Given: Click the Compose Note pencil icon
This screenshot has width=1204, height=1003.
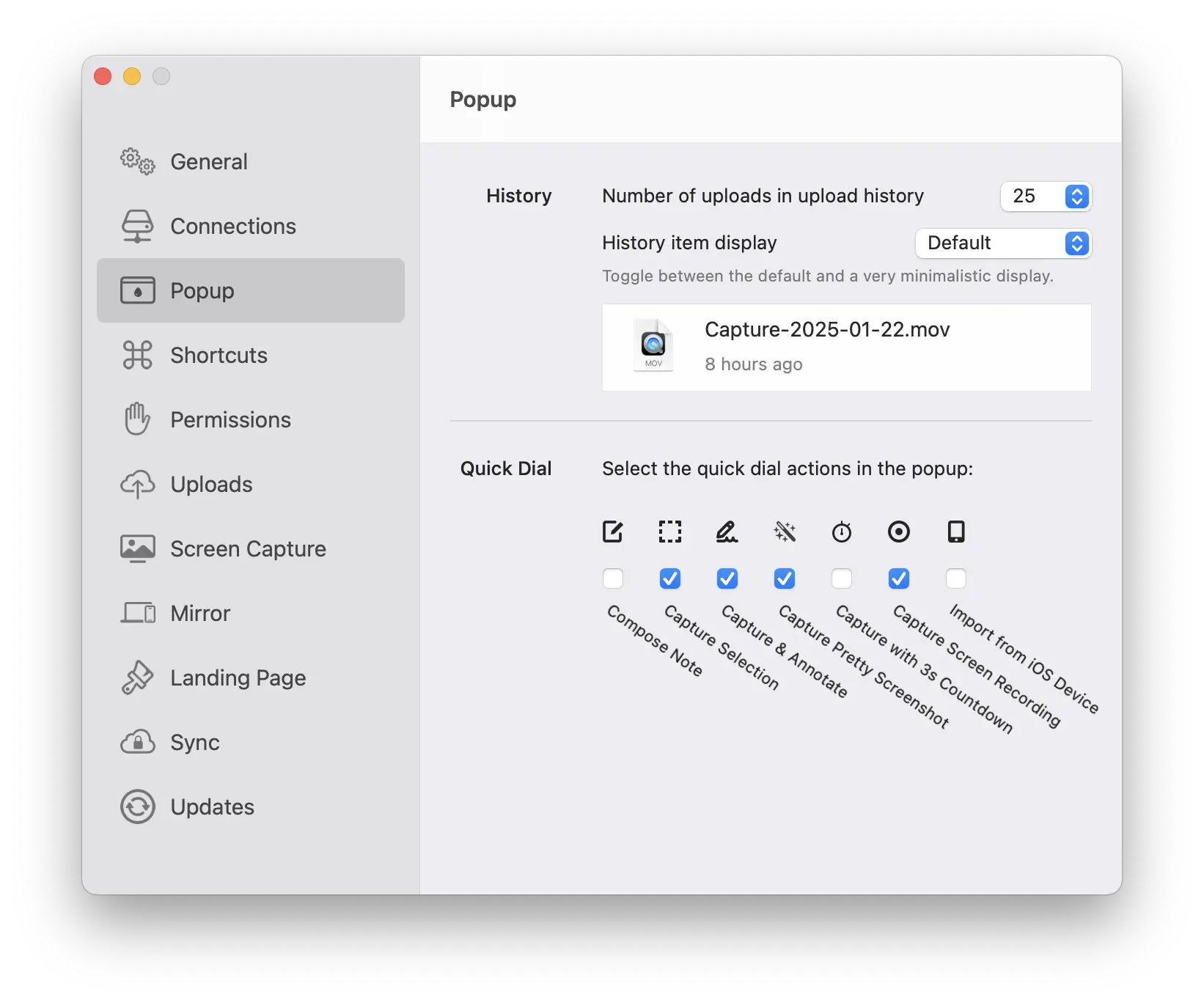Looking at the screenshot, I should pos(612,532).
